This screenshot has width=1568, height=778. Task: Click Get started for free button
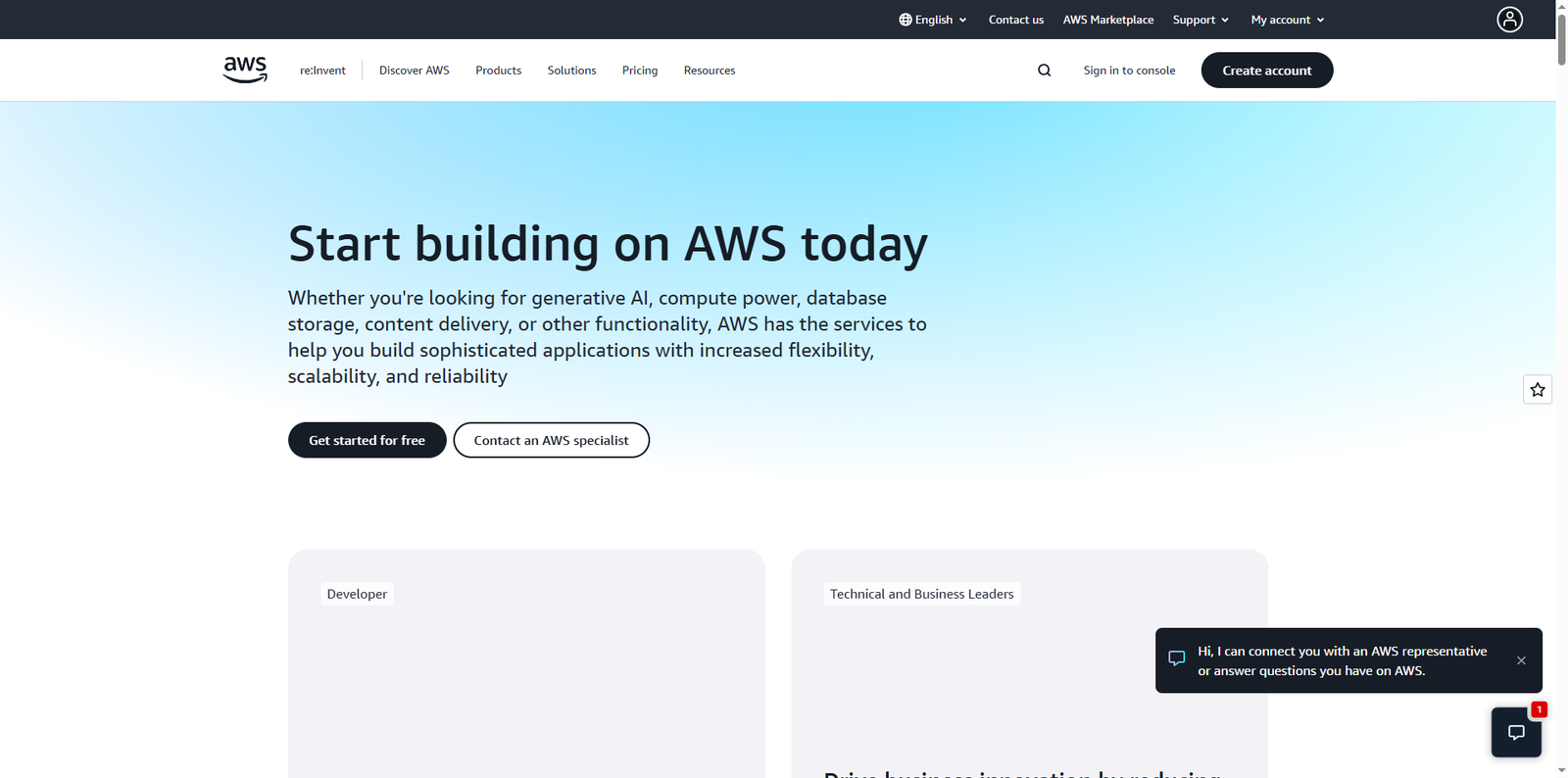pos(367,440)
